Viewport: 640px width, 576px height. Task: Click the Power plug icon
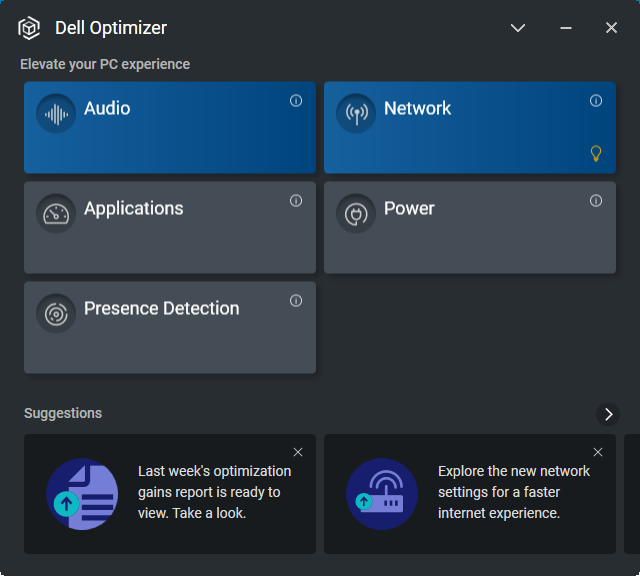tap(356, 213)
